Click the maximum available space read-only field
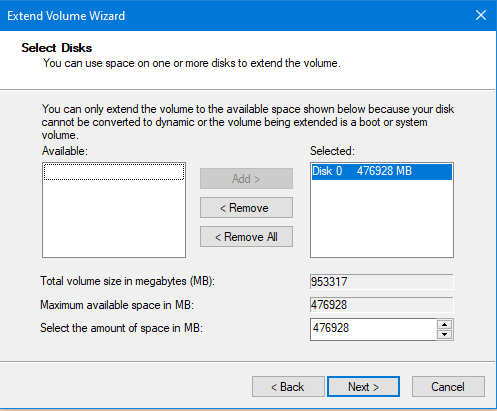The width and height of the screenshot is (497, 411). 382,305
